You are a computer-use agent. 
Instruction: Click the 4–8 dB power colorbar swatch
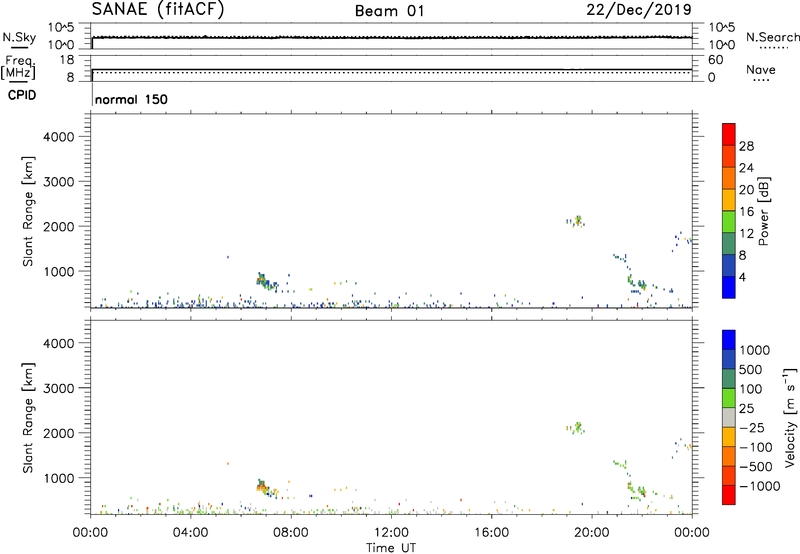729,265
